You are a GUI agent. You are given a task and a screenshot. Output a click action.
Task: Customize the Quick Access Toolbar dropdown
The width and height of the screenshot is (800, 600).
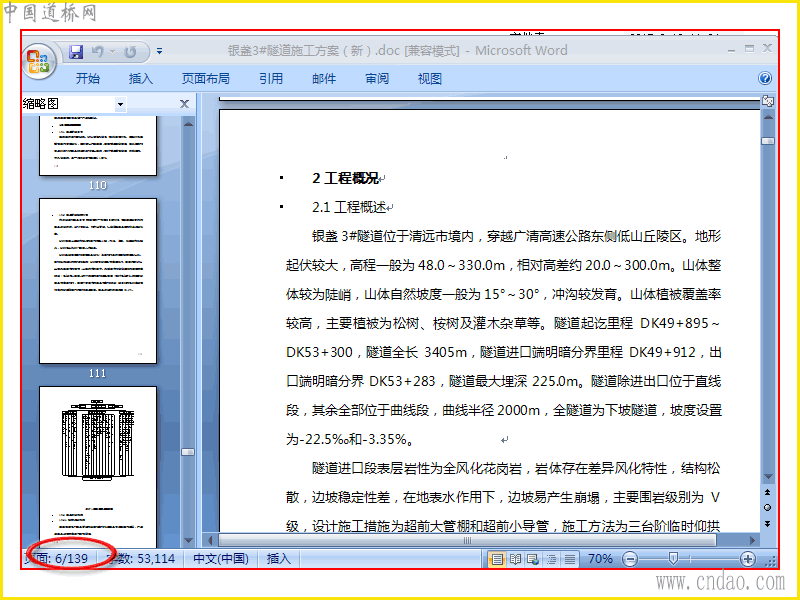pyautogui.click(x=159, y=51)
